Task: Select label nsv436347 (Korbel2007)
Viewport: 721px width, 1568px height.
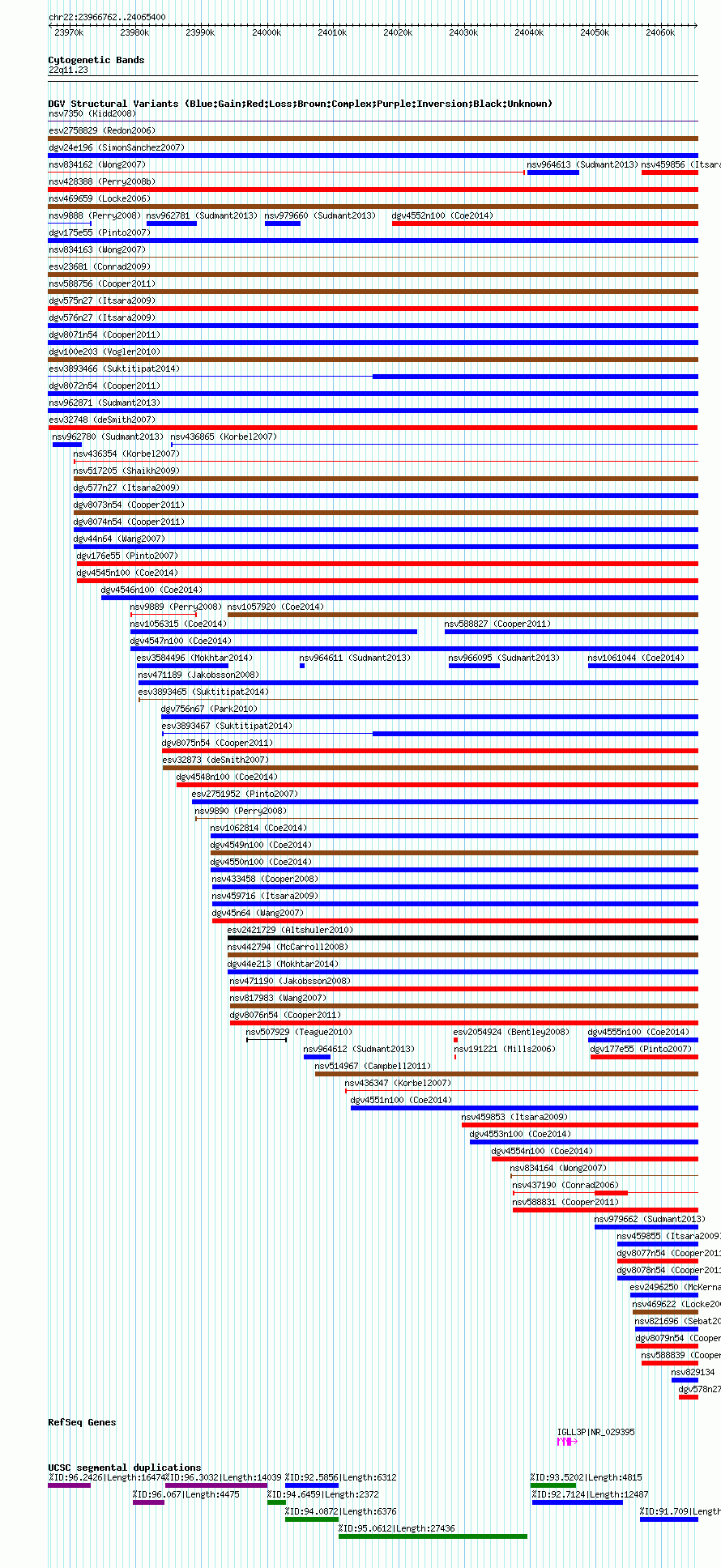Action: click(398, 1083)
